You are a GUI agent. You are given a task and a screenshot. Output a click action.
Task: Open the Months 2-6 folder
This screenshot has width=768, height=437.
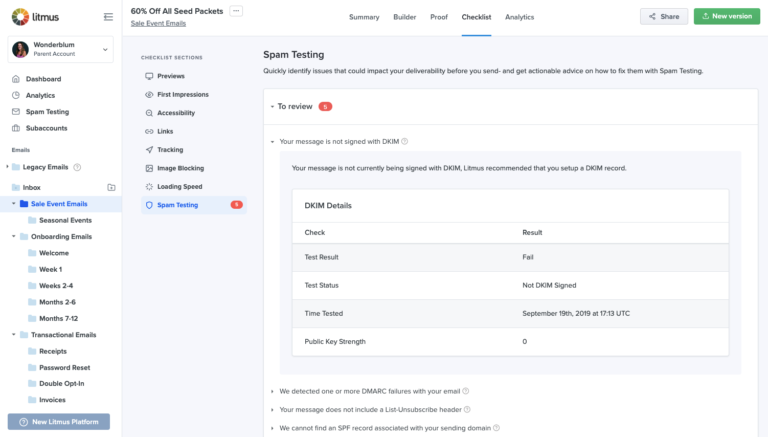57,302
